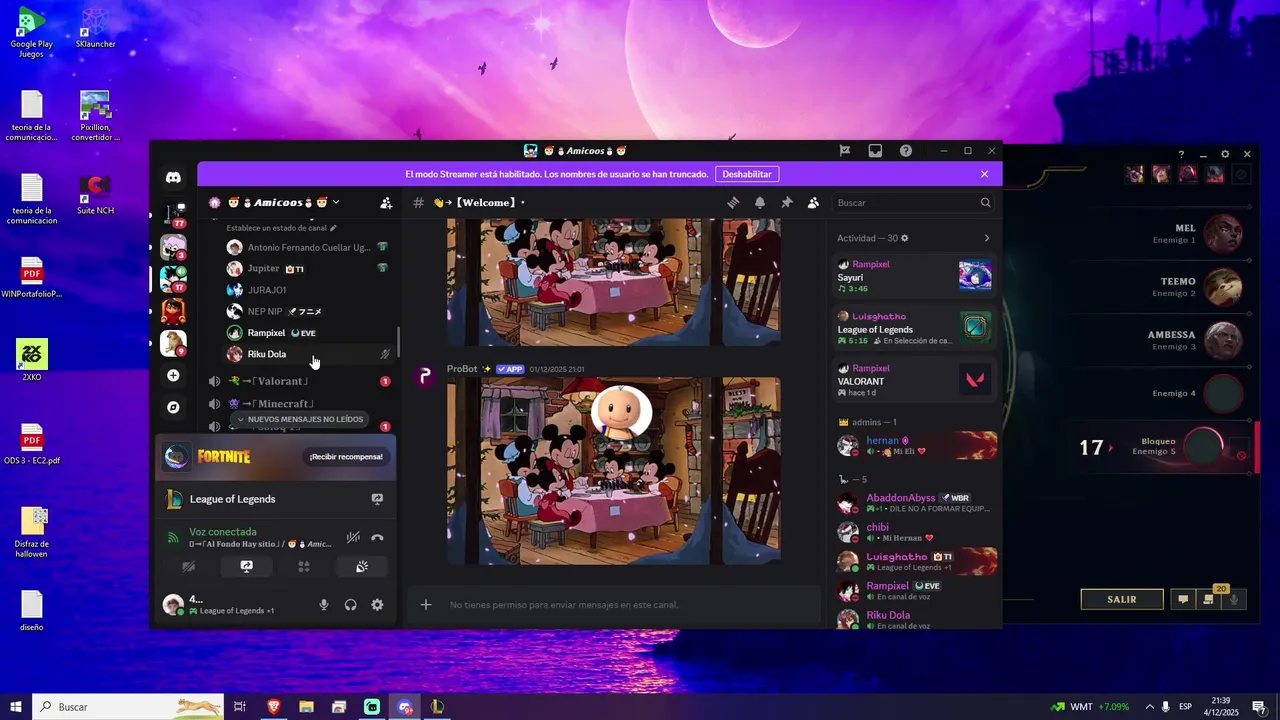Click the Windows taskbar Buscar search box
This screenshot has height=720, width=1280.
tap(128, 707)
